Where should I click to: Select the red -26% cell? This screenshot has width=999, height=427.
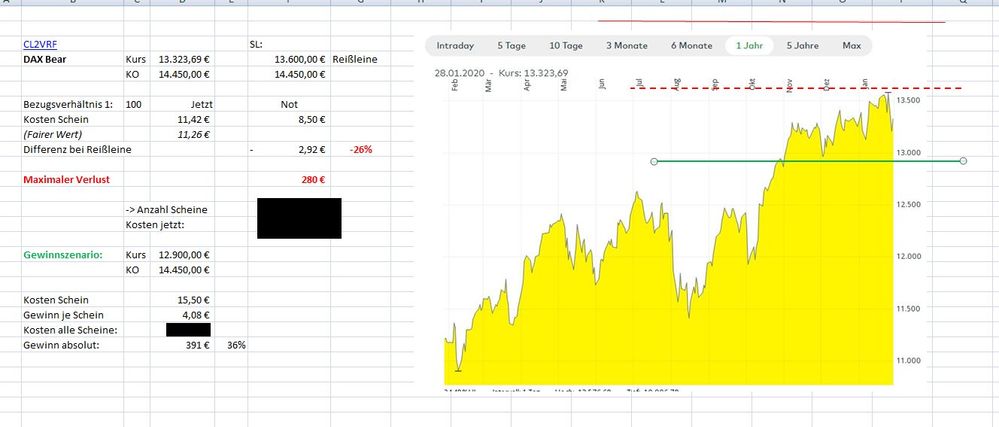click(361, 150)
